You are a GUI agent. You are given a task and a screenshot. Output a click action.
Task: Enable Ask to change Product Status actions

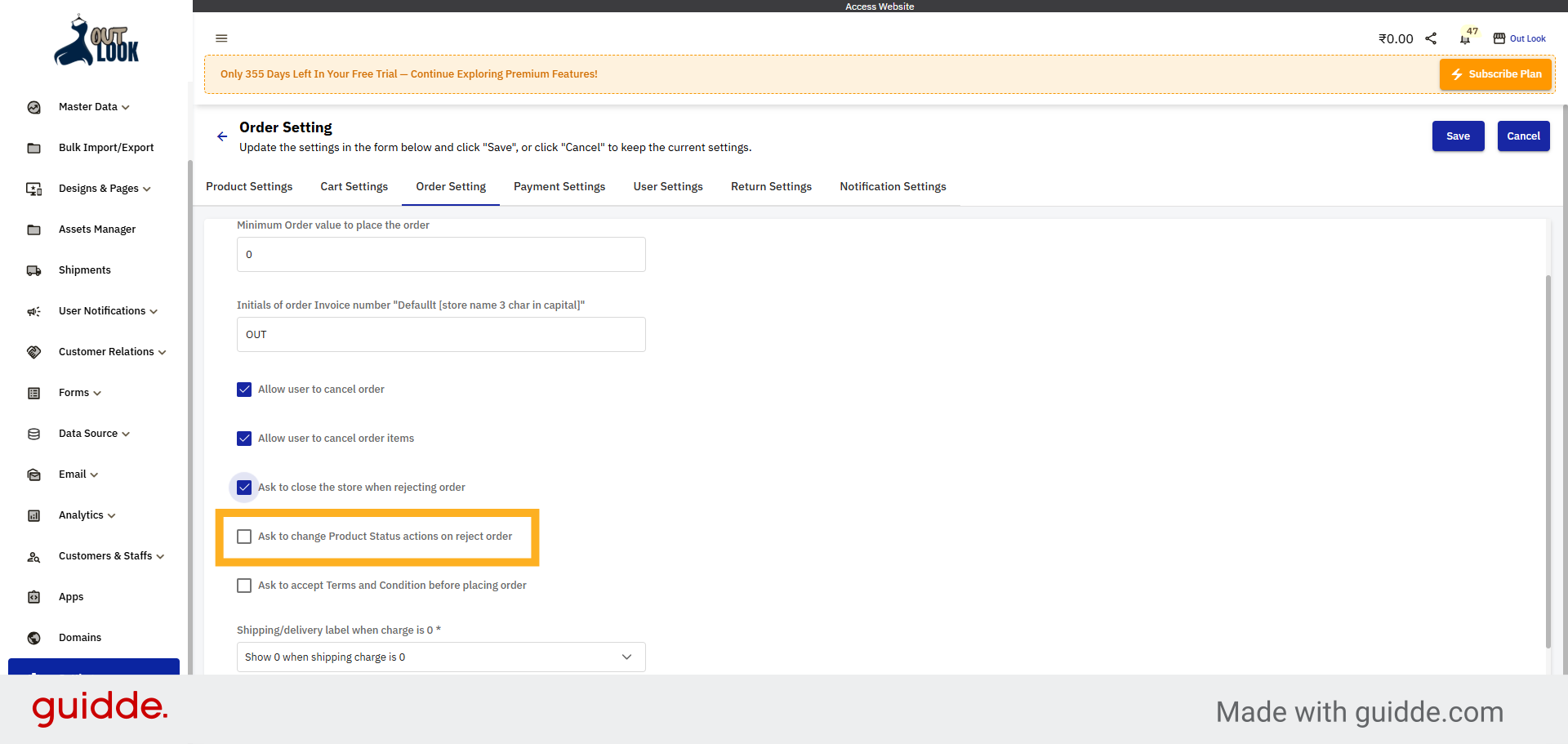click(x=244, y=537)
